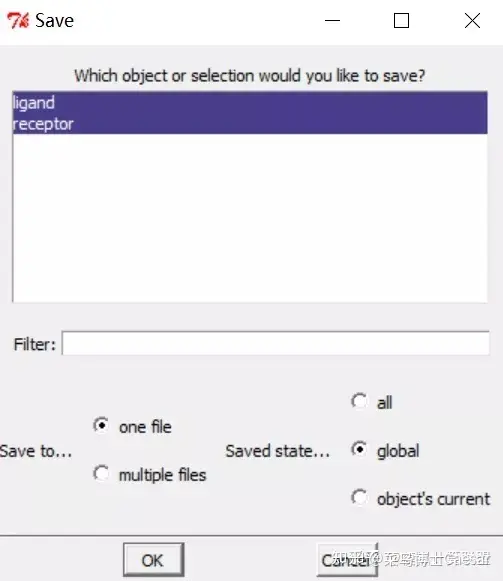Set saved state to "all"

click(372, 402)
